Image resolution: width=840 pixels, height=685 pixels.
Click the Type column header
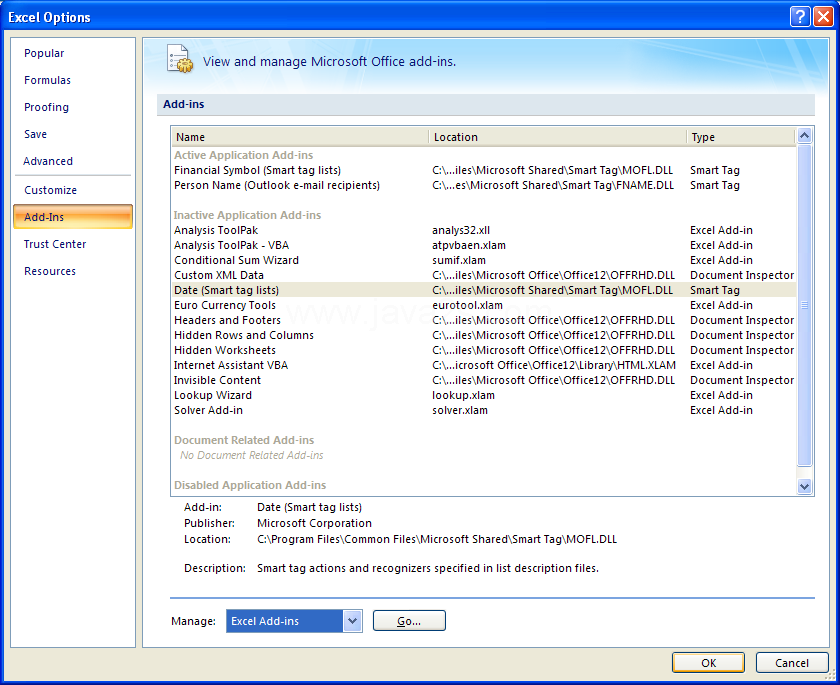(x=741, y=137)
